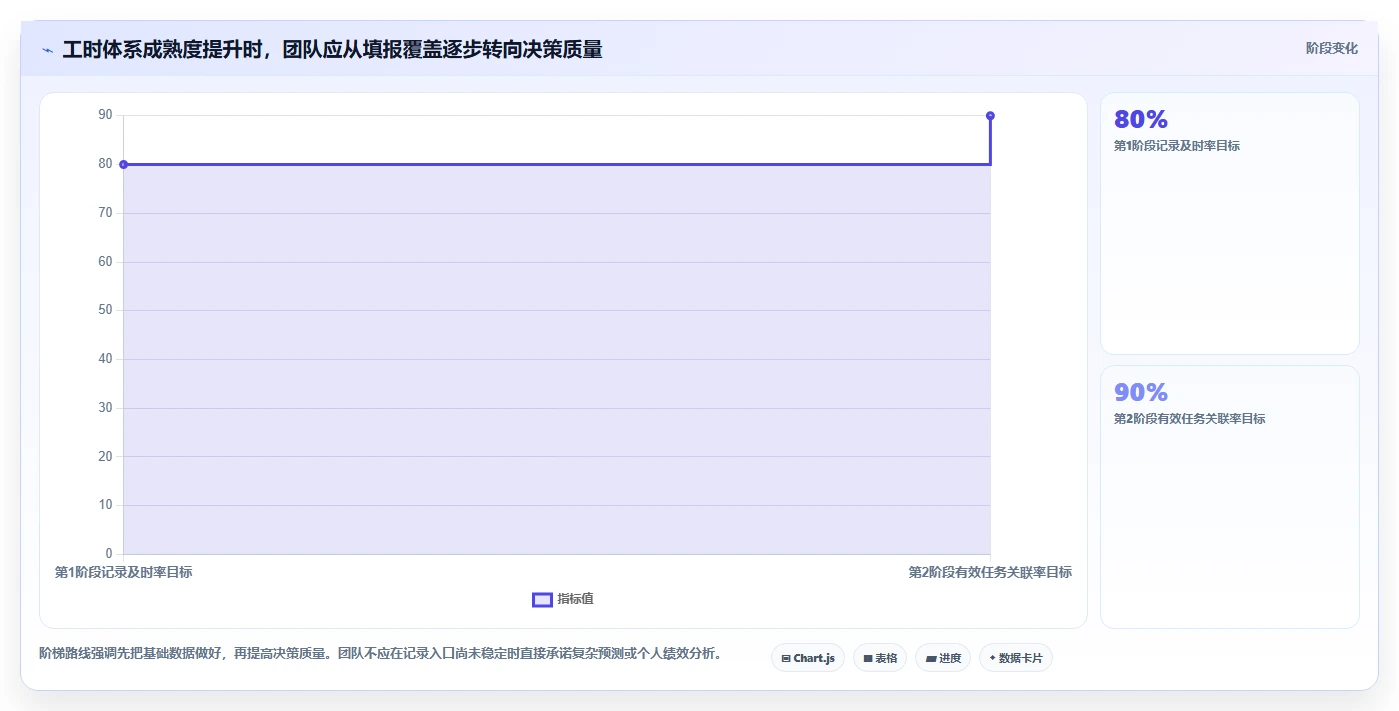The width and height of the screenshot is (1399, 711).
Task: Click 第1阶段记录及时率目标 caption in the 80% card
Action: [x=1177, y=146]
